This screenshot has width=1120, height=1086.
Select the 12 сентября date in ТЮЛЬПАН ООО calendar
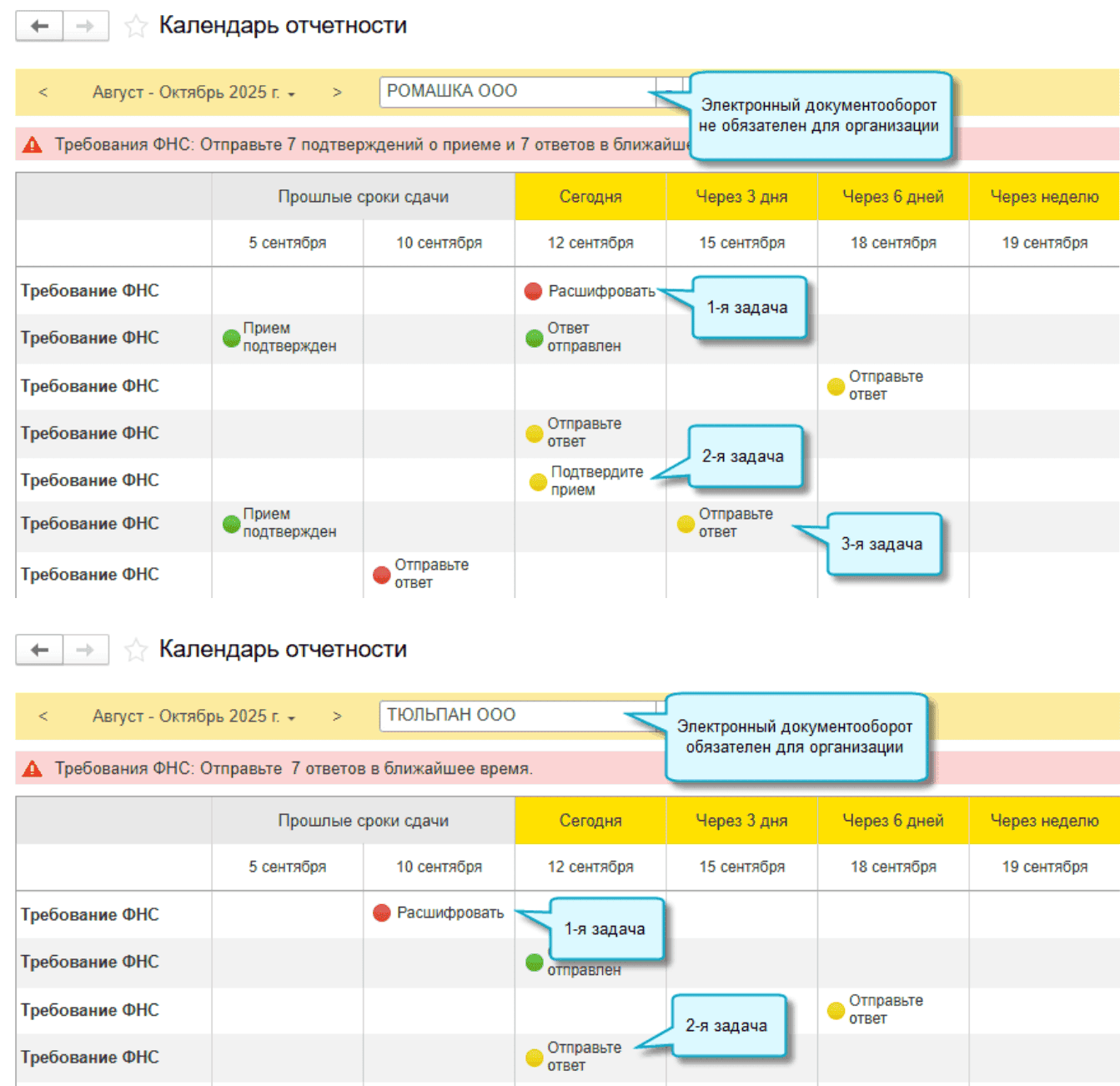point(590,867)
